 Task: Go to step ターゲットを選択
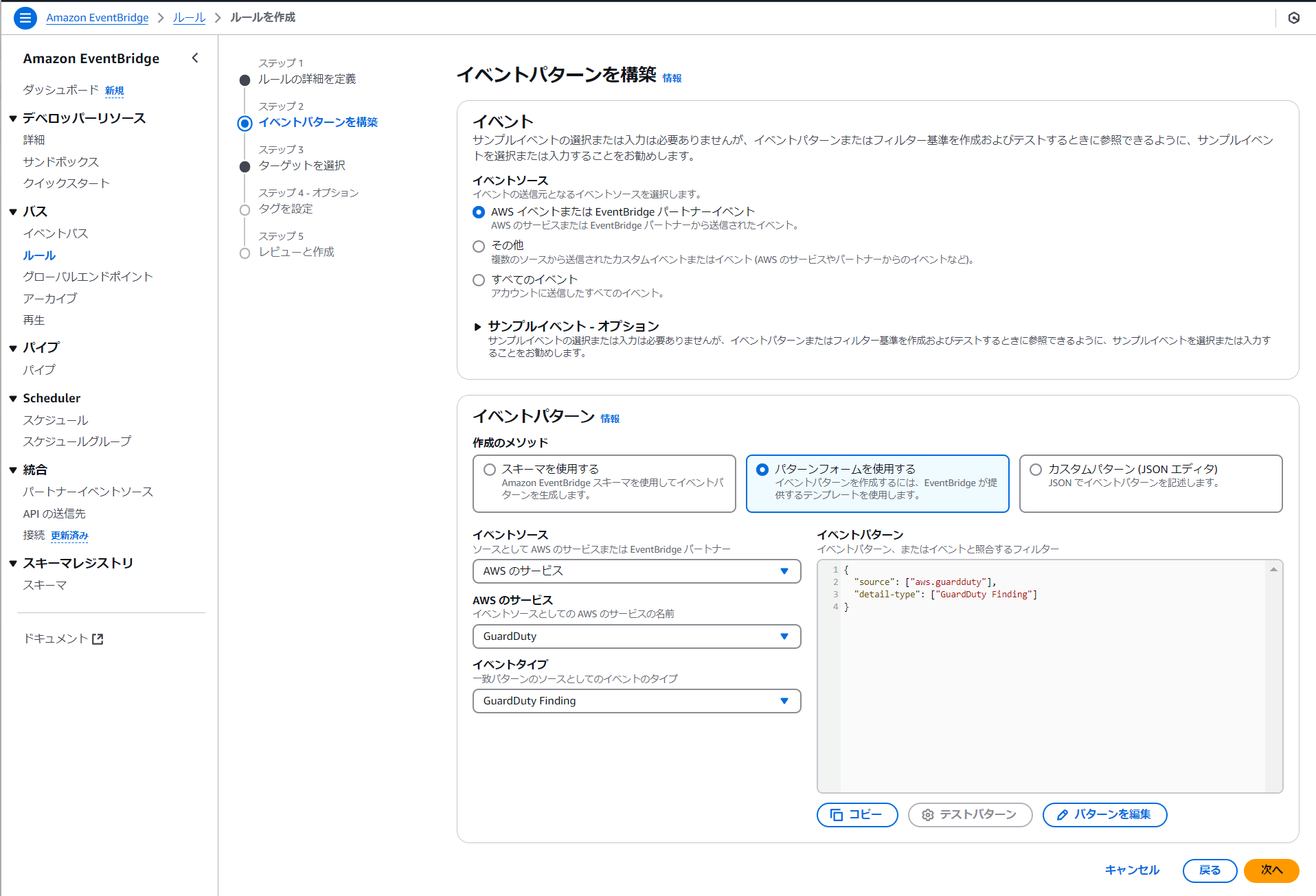(x=302, y=165)
